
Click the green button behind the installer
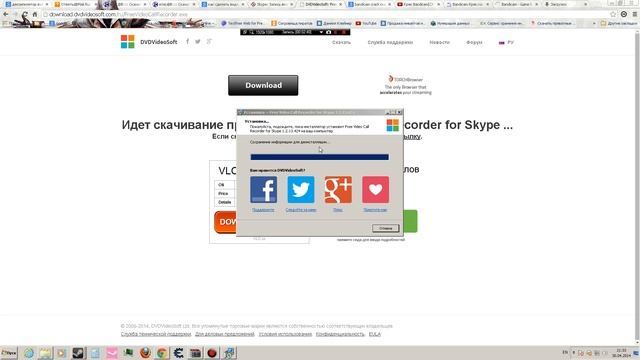410,221
